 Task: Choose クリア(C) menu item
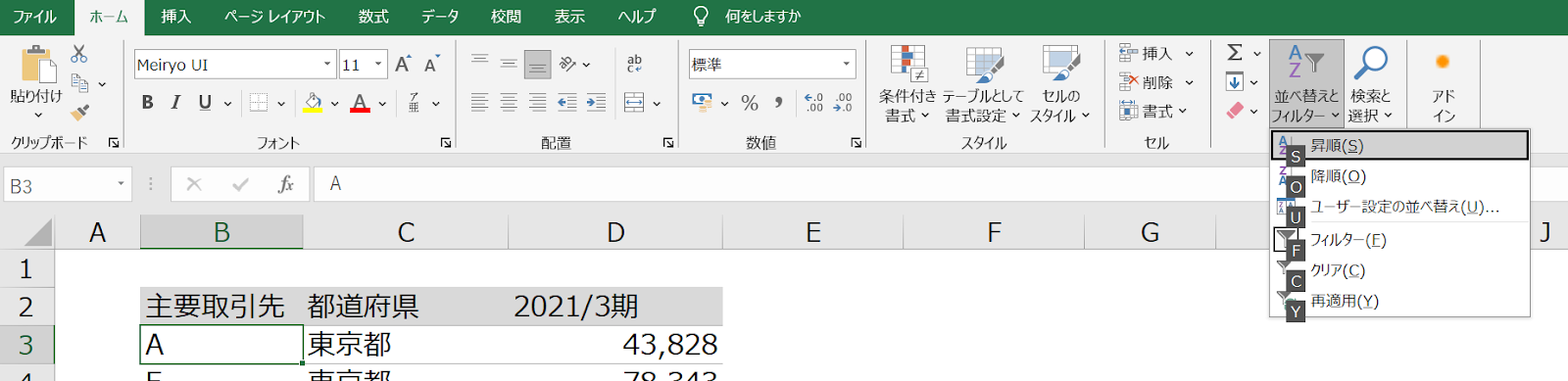[x=1399, y=270]
